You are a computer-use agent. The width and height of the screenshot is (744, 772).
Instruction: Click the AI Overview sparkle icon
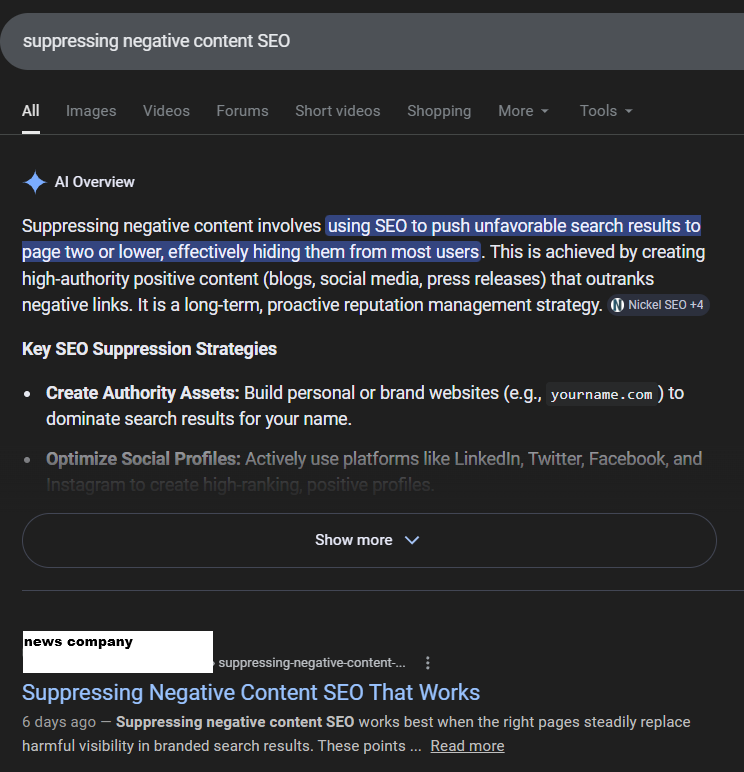click(x=35, y=182)
